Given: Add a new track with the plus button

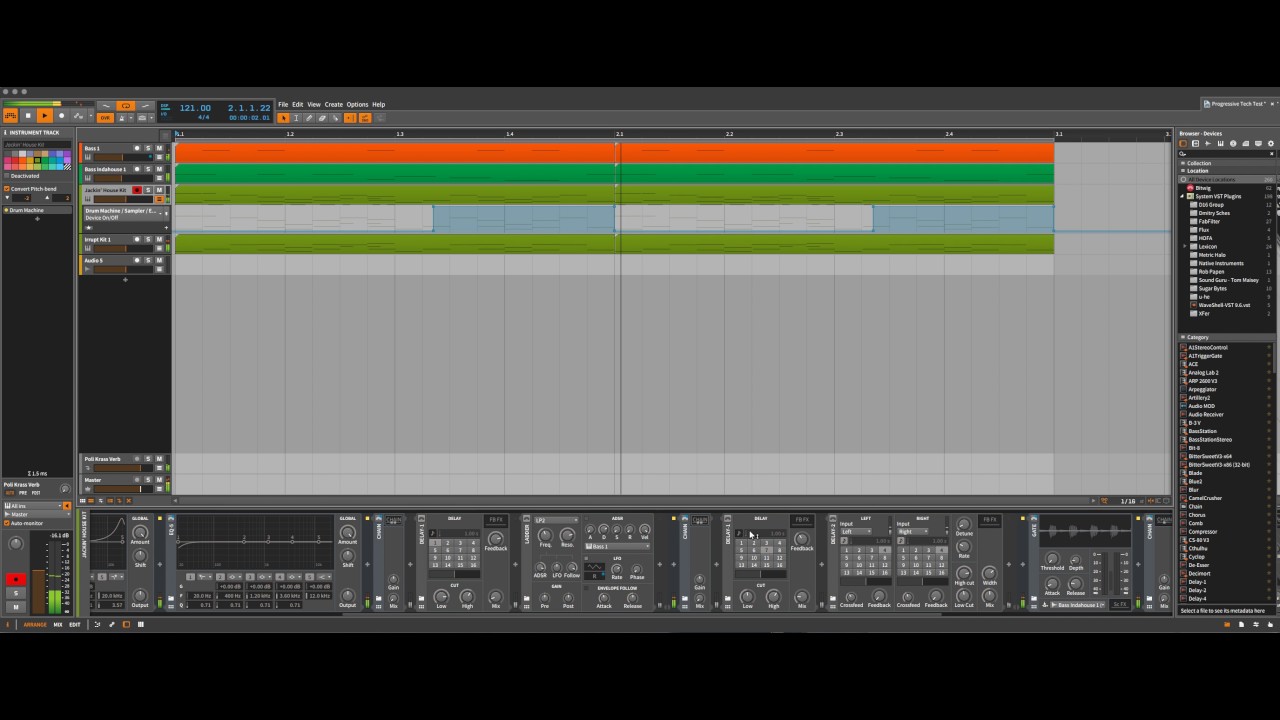Looking at the screenshot, I should click(125, 280).
